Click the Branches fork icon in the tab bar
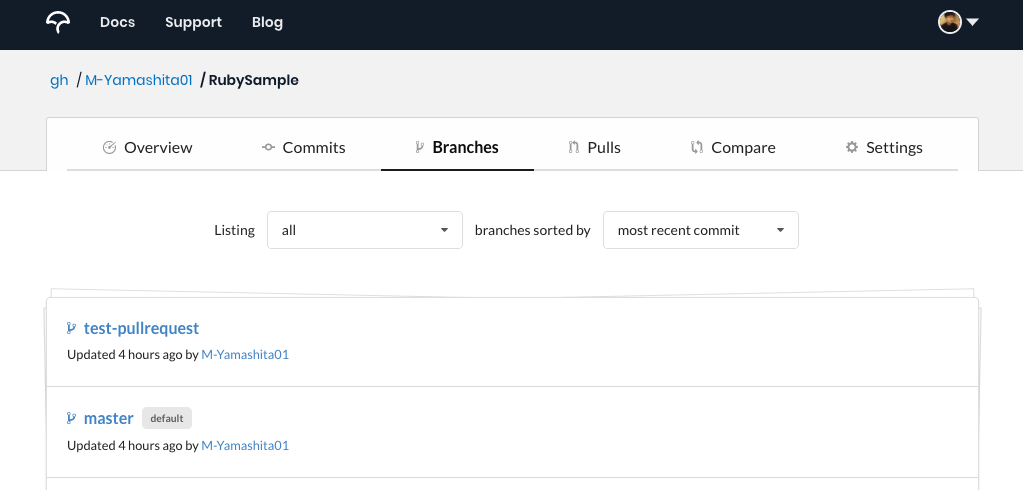1023x490 pixels. [x=420, y=147]
